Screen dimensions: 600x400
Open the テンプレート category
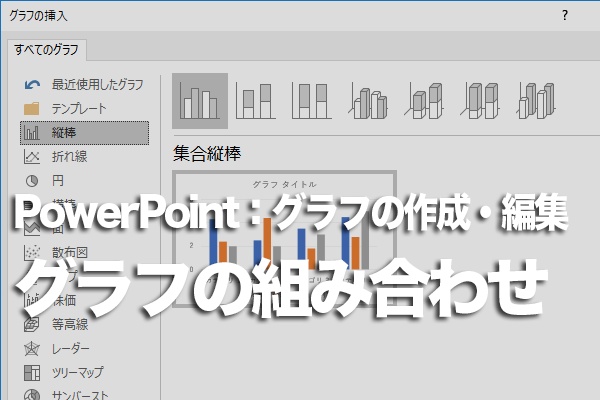(x=84, y=109)
